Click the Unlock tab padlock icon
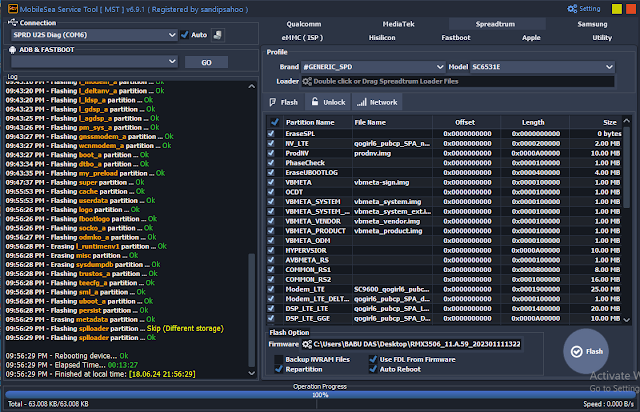640x412 pixels. point(315,102)
